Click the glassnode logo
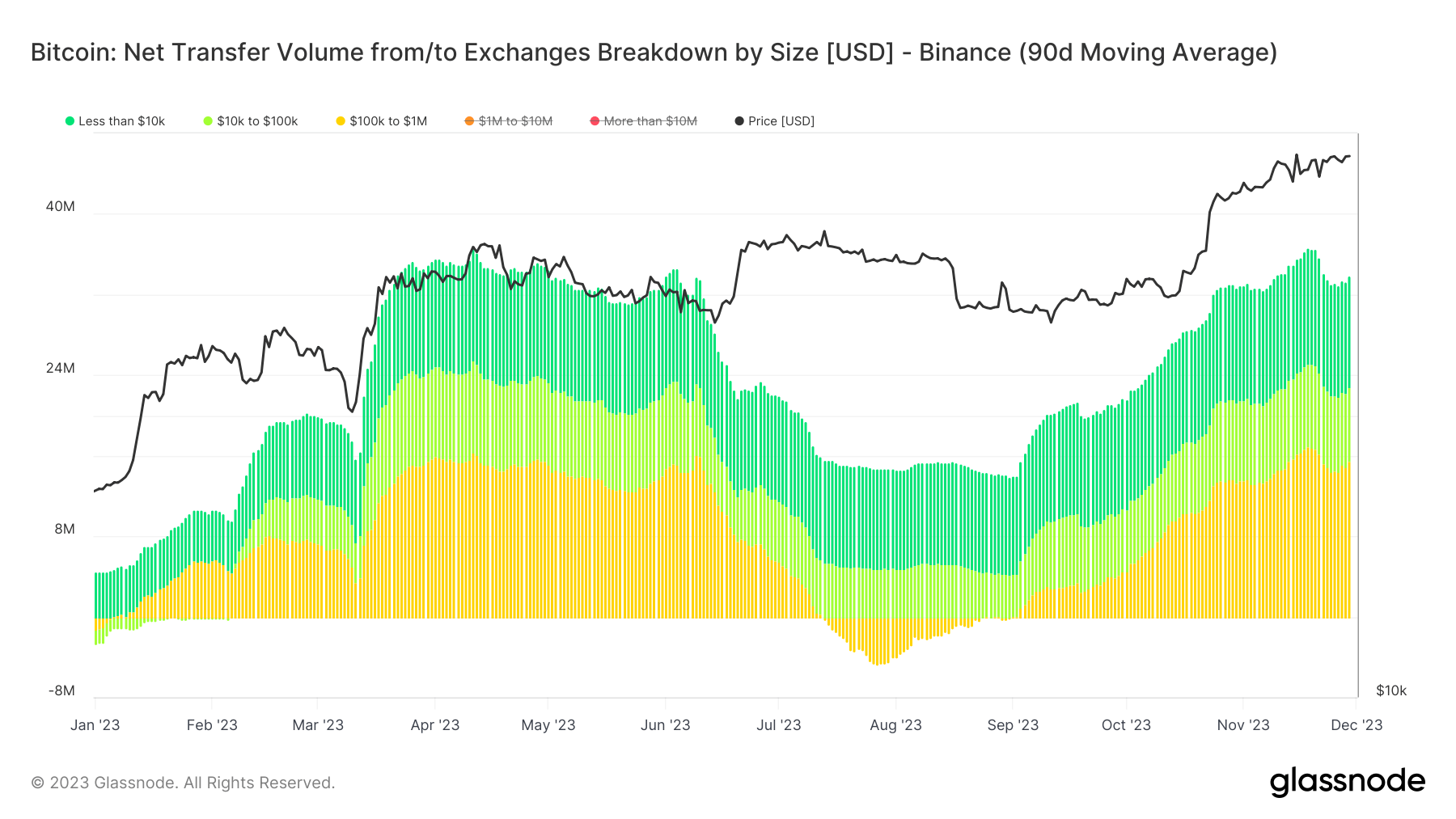 (x=1347, y=782)
